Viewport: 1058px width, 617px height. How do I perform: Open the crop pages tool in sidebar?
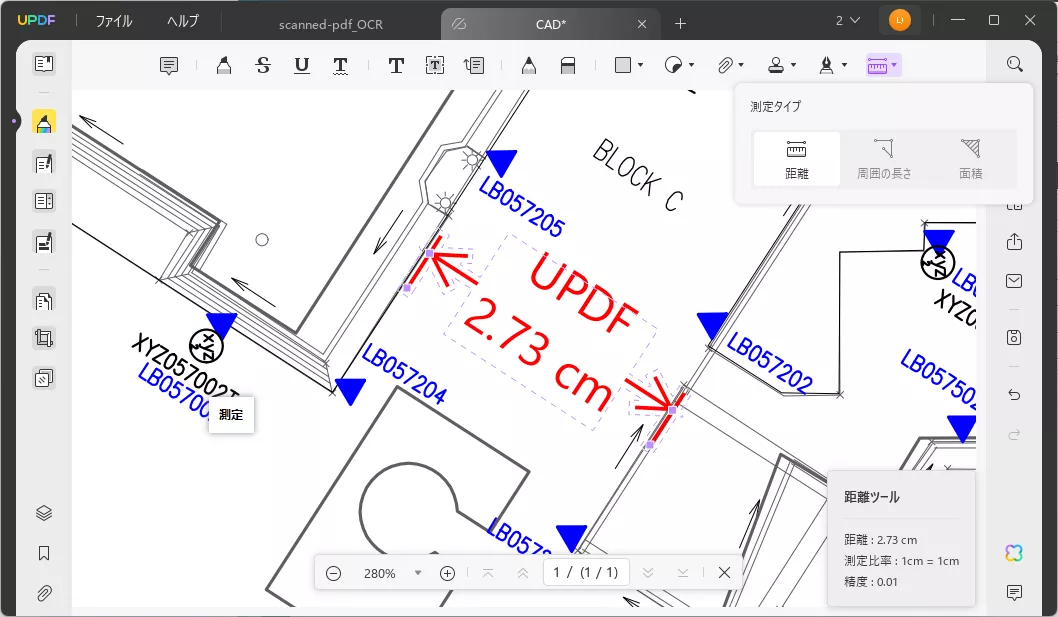pyautogui.click(x=44, y=338)
